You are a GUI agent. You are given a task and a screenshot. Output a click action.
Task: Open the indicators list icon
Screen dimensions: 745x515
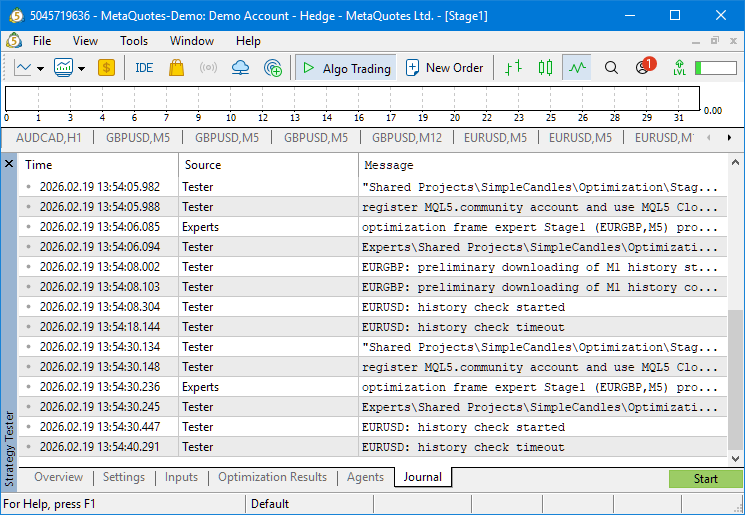tap(63, 68)
